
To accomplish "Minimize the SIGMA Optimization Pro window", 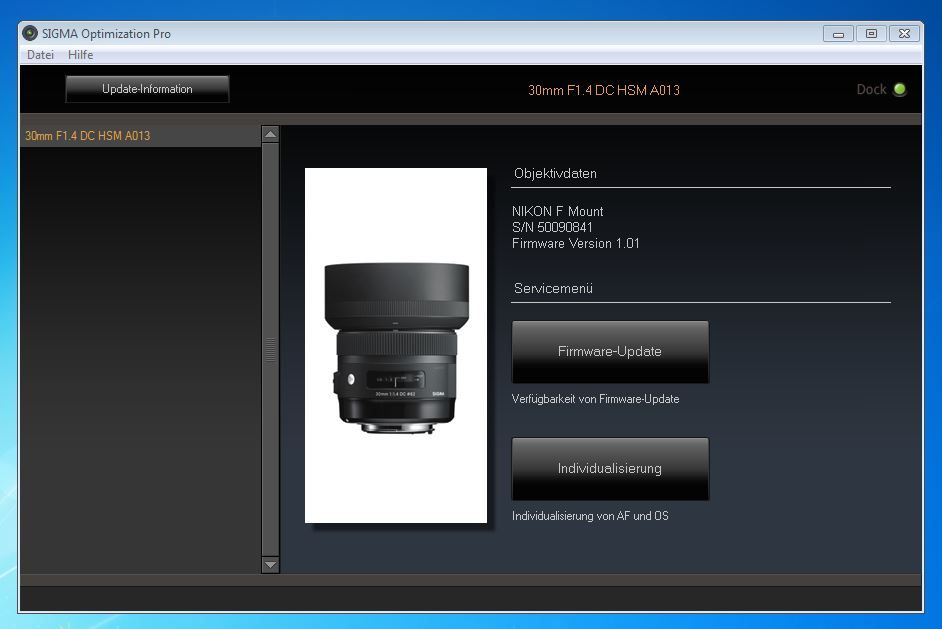I will pyautogui.click(x=838, y=34).
